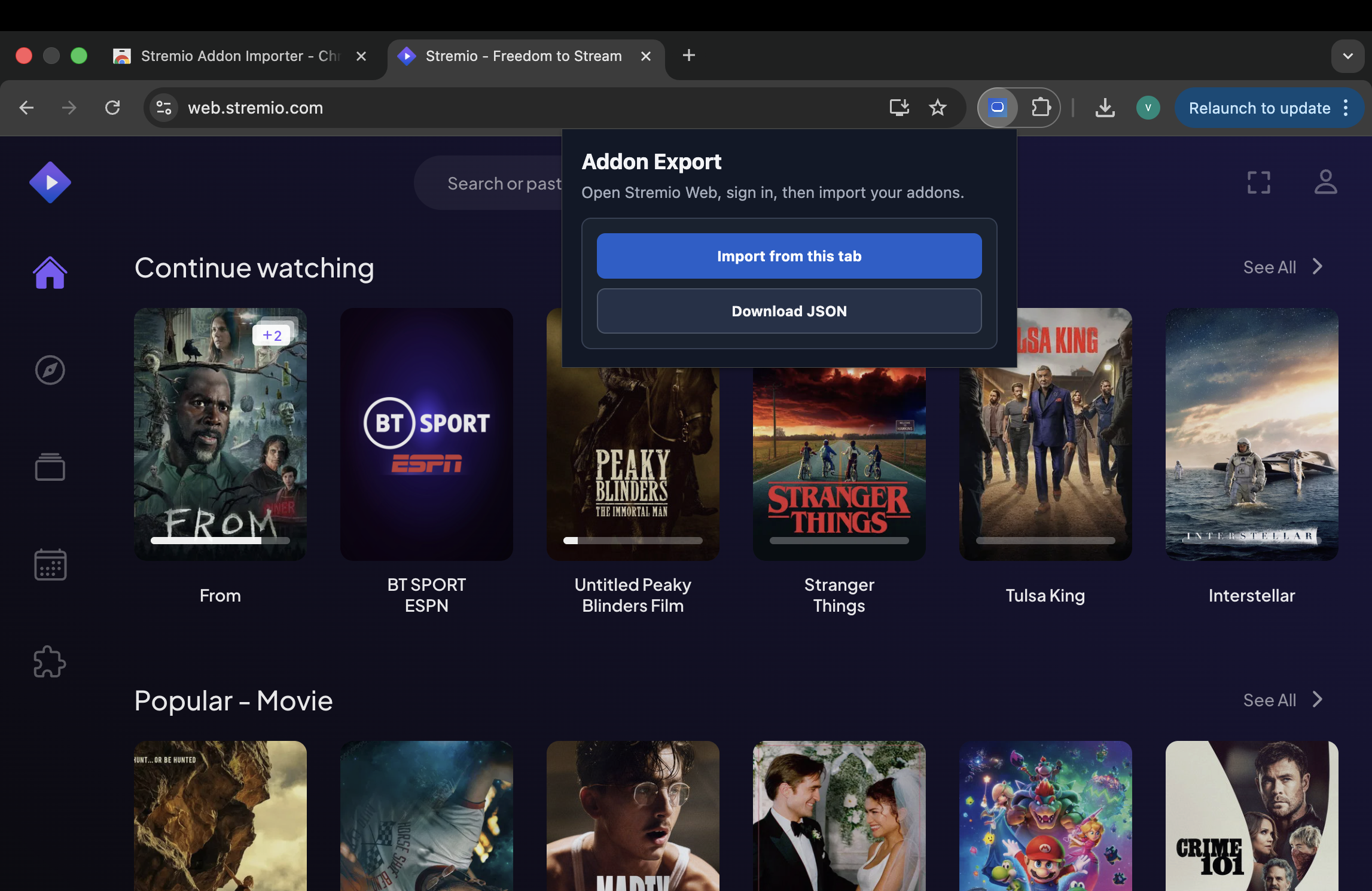Bookmark this page with the star icon
1372x891 pixels.
click(938, 108)
